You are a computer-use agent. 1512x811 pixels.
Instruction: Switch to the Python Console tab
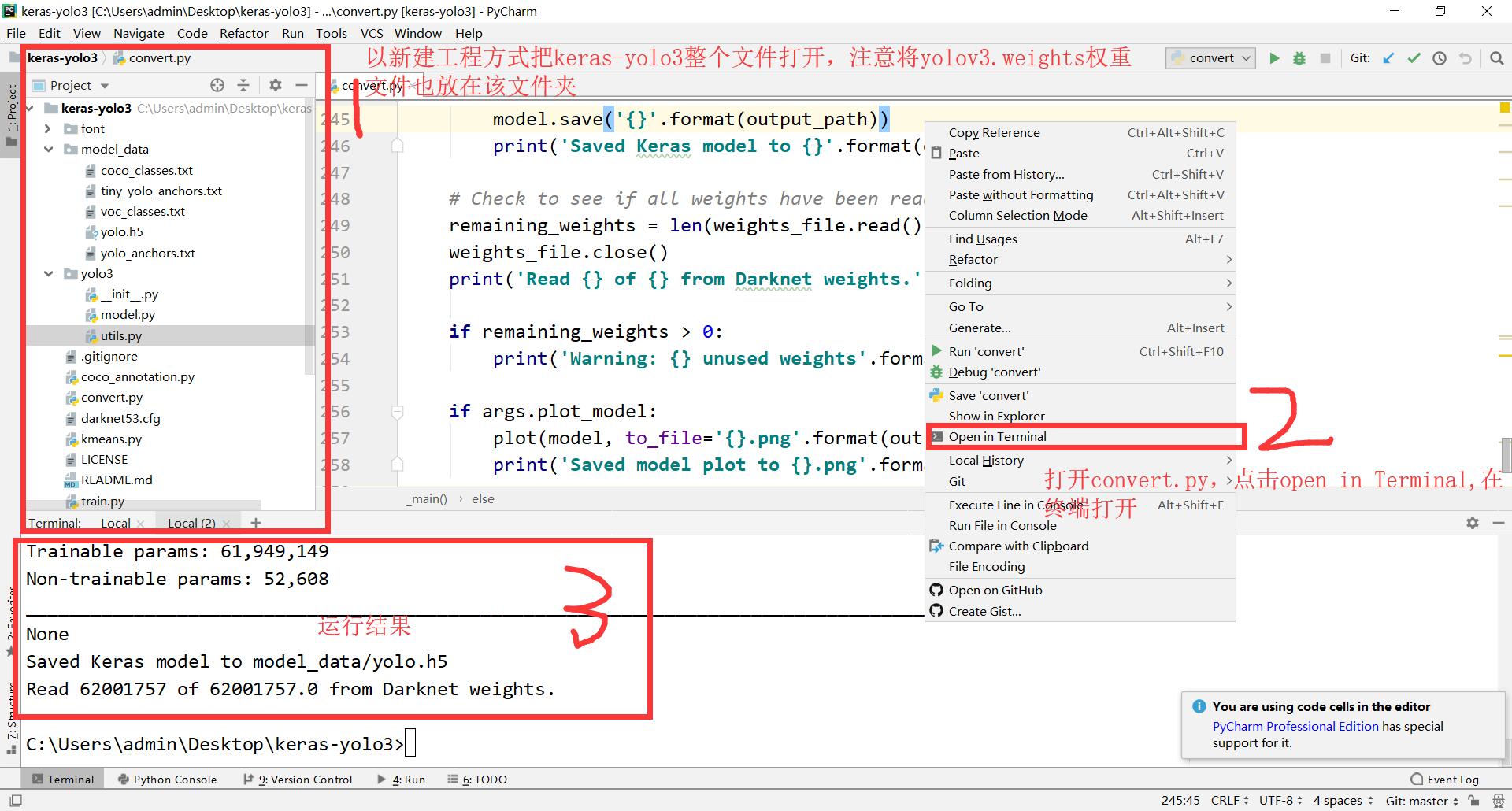(167, 780)
